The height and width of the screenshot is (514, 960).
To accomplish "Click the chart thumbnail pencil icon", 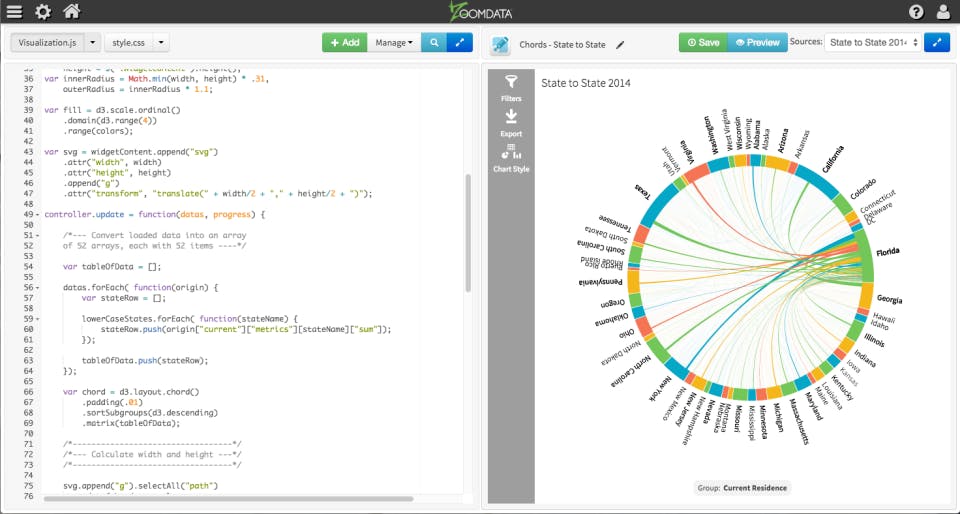I will pyautogui.click(x=500, y=44).
